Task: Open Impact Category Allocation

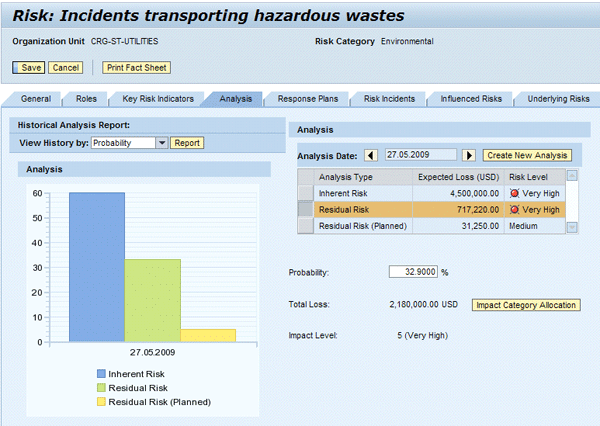Action: click(x=525, y=304)
